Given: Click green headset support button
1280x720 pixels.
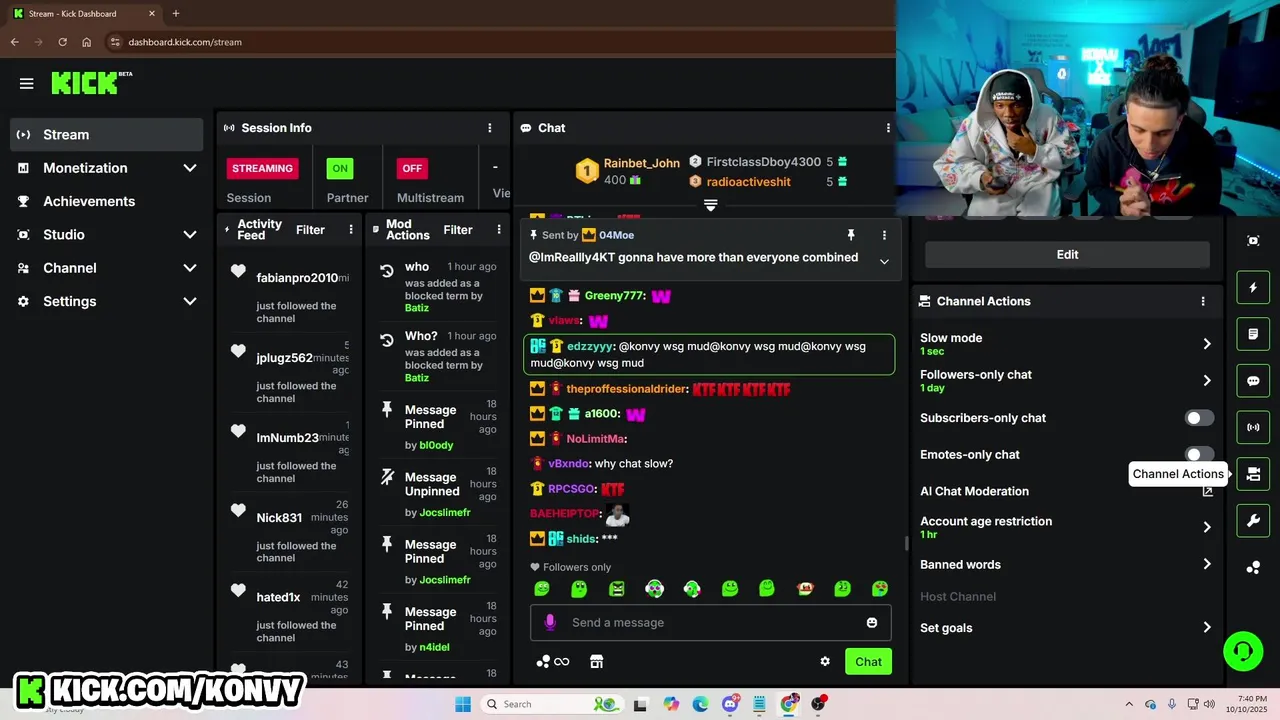Looking at the screenshot, I should click(1243, 652).
